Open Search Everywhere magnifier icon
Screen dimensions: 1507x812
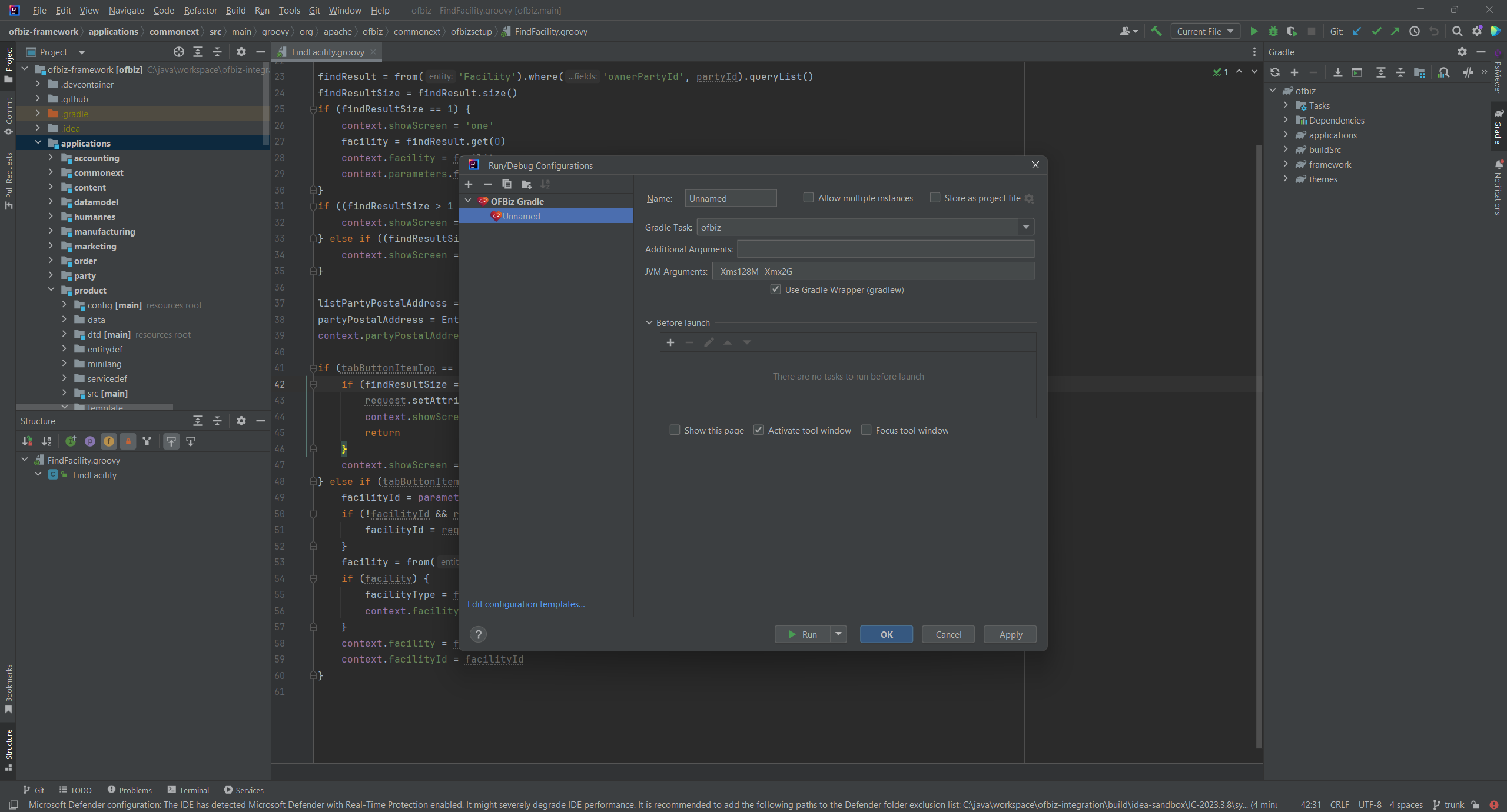tap(1457, 31)
